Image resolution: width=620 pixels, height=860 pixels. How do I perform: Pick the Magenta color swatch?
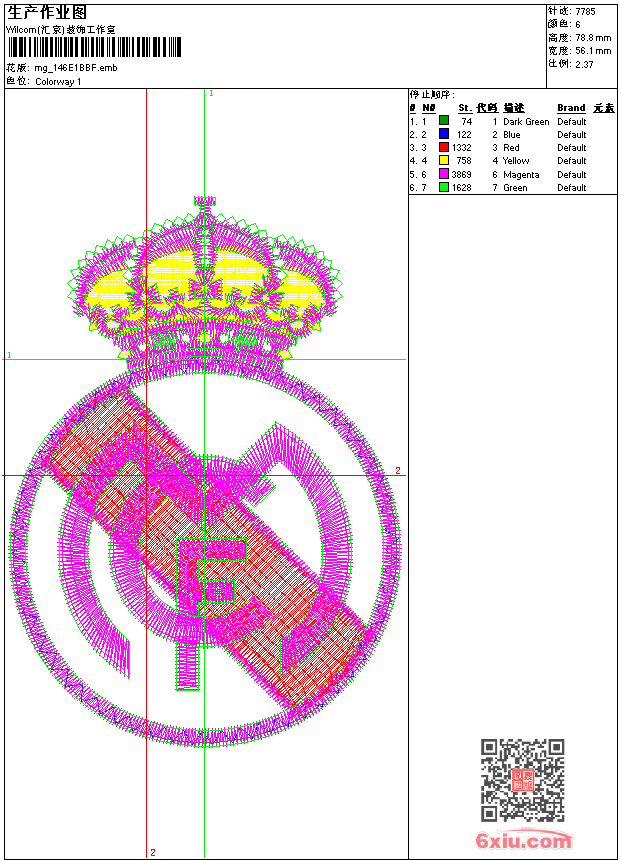point(444,174)
